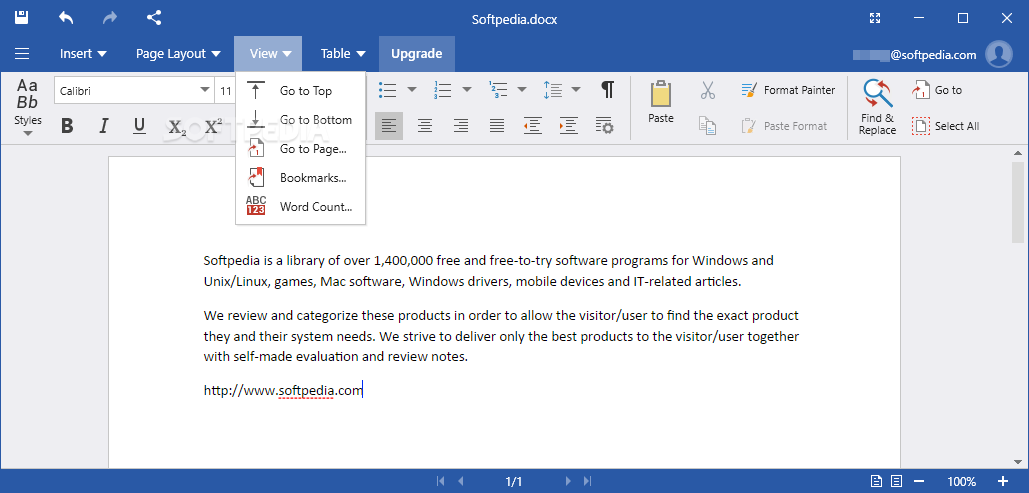Paste clipboard contents
This screenshot has width=1029, height=493.
click(x=661, y=102)
